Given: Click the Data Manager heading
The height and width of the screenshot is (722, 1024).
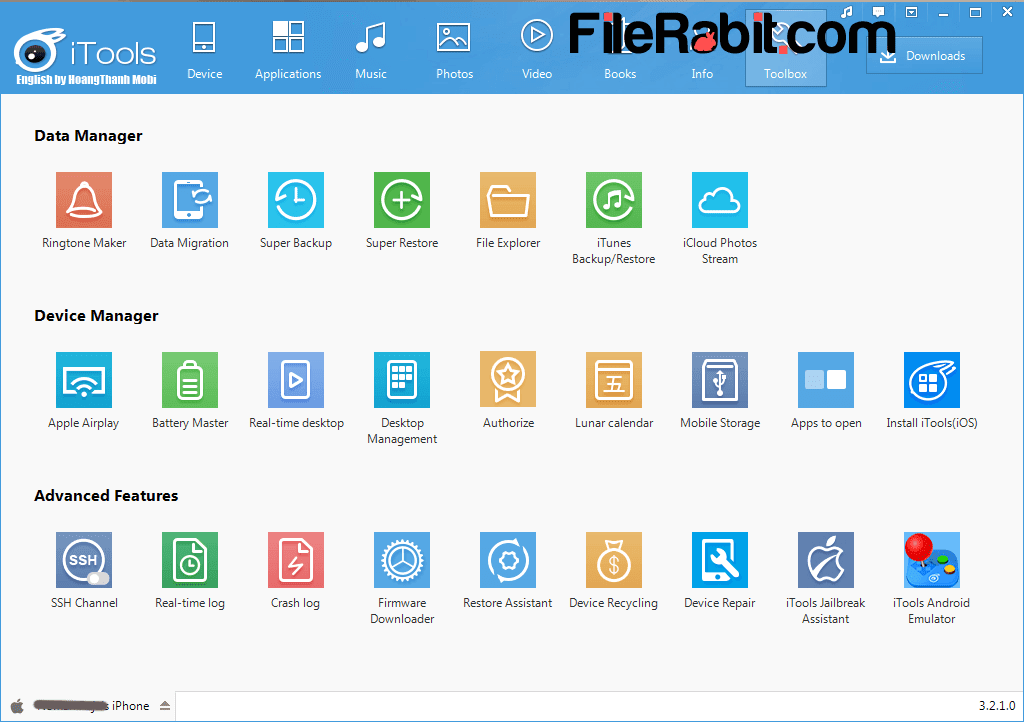Looking at the screenshot, I should 88,136.
